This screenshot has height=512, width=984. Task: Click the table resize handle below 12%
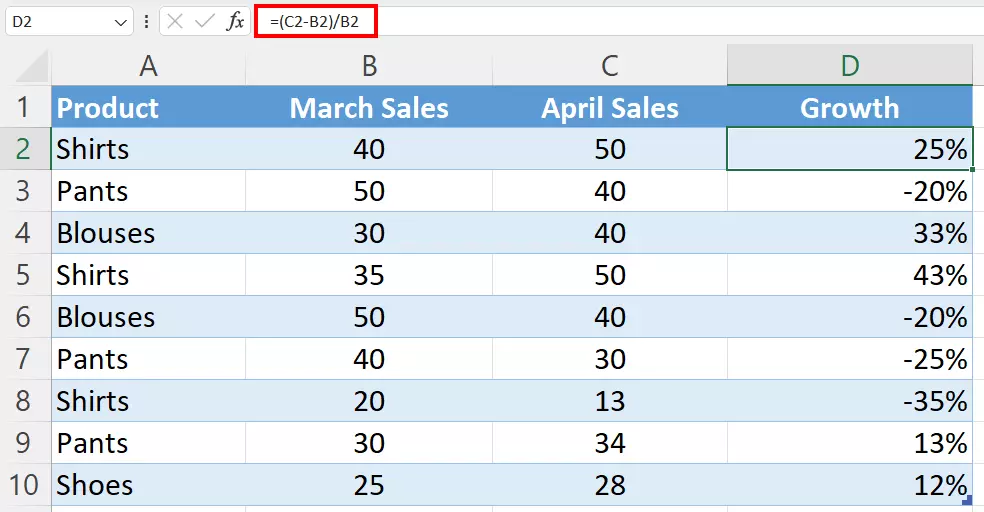click(x=965, y=498)
